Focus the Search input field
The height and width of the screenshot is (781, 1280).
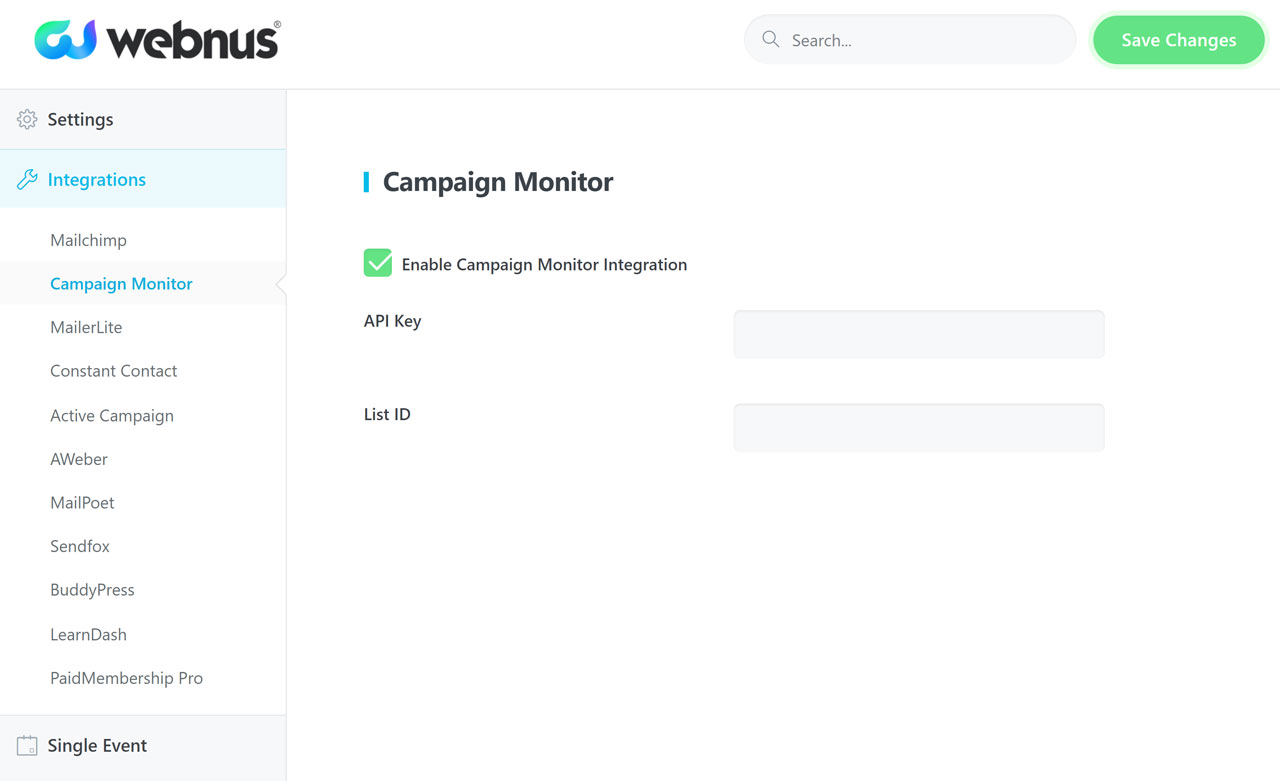pyautogui.click(x=910, y=39)
